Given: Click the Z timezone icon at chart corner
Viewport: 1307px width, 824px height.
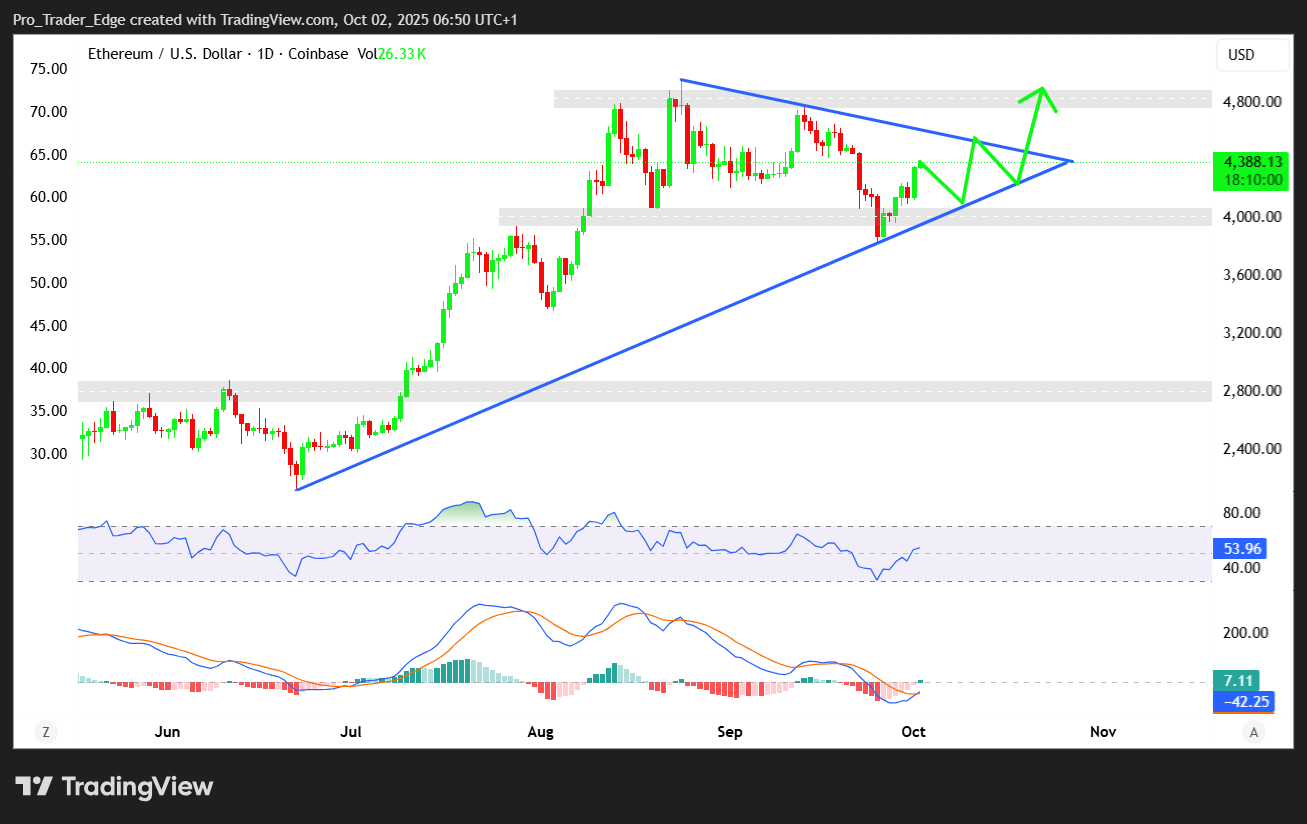Looking at the screenshot, I should pos(45,732).
